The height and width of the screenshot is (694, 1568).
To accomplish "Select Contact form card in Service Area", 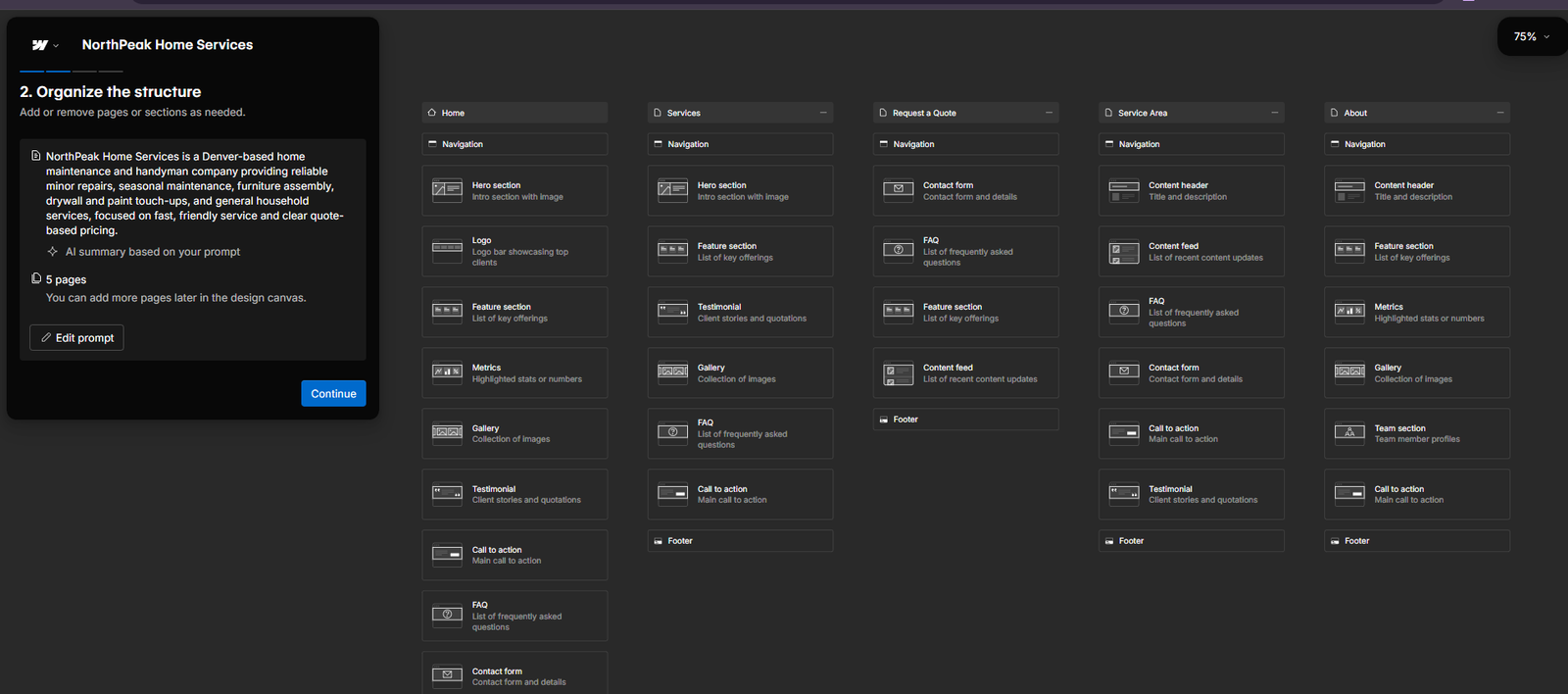I will click(x=1191, y=372).
